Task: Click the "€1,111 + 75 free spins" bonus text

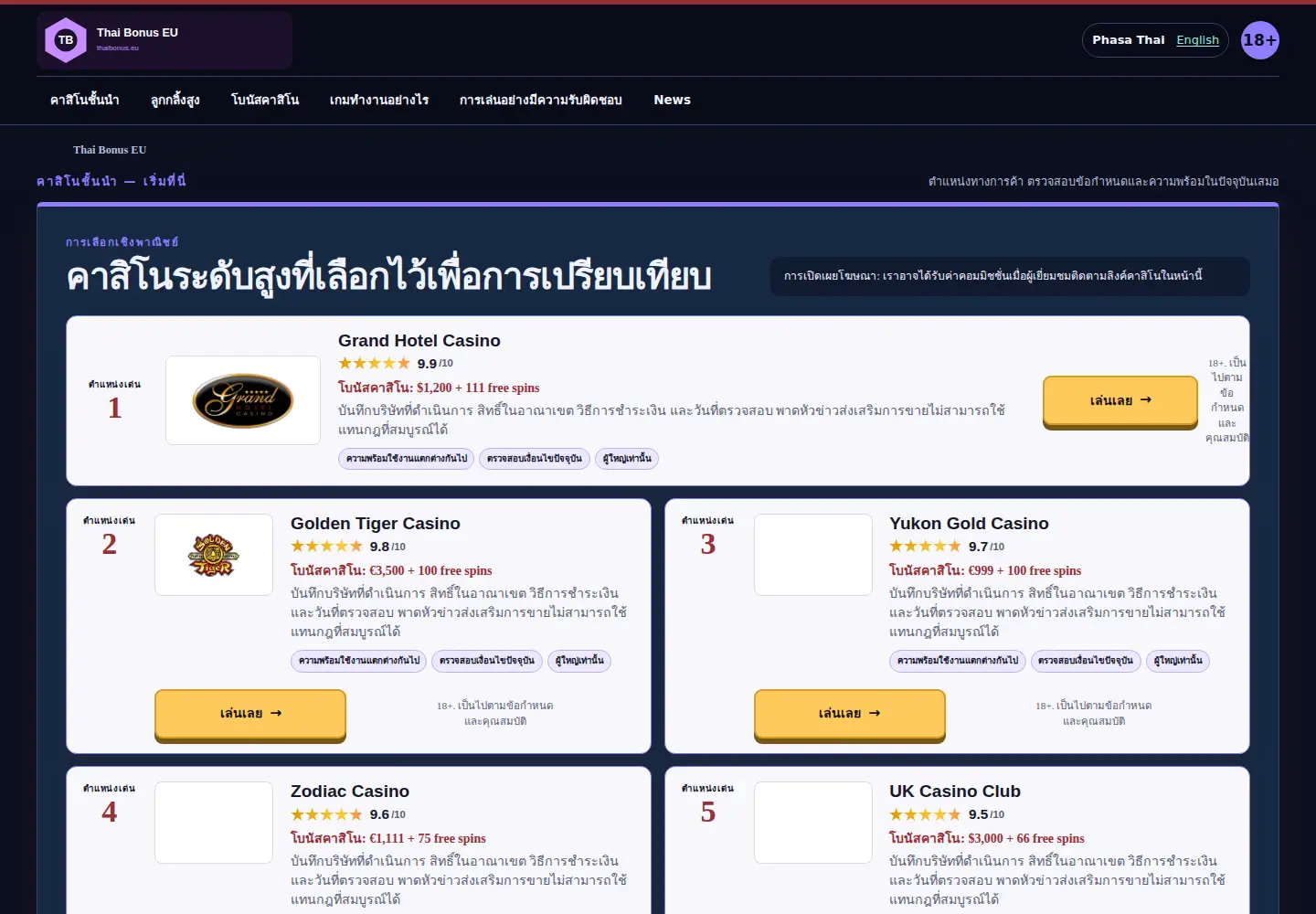Action: (428, 838)
